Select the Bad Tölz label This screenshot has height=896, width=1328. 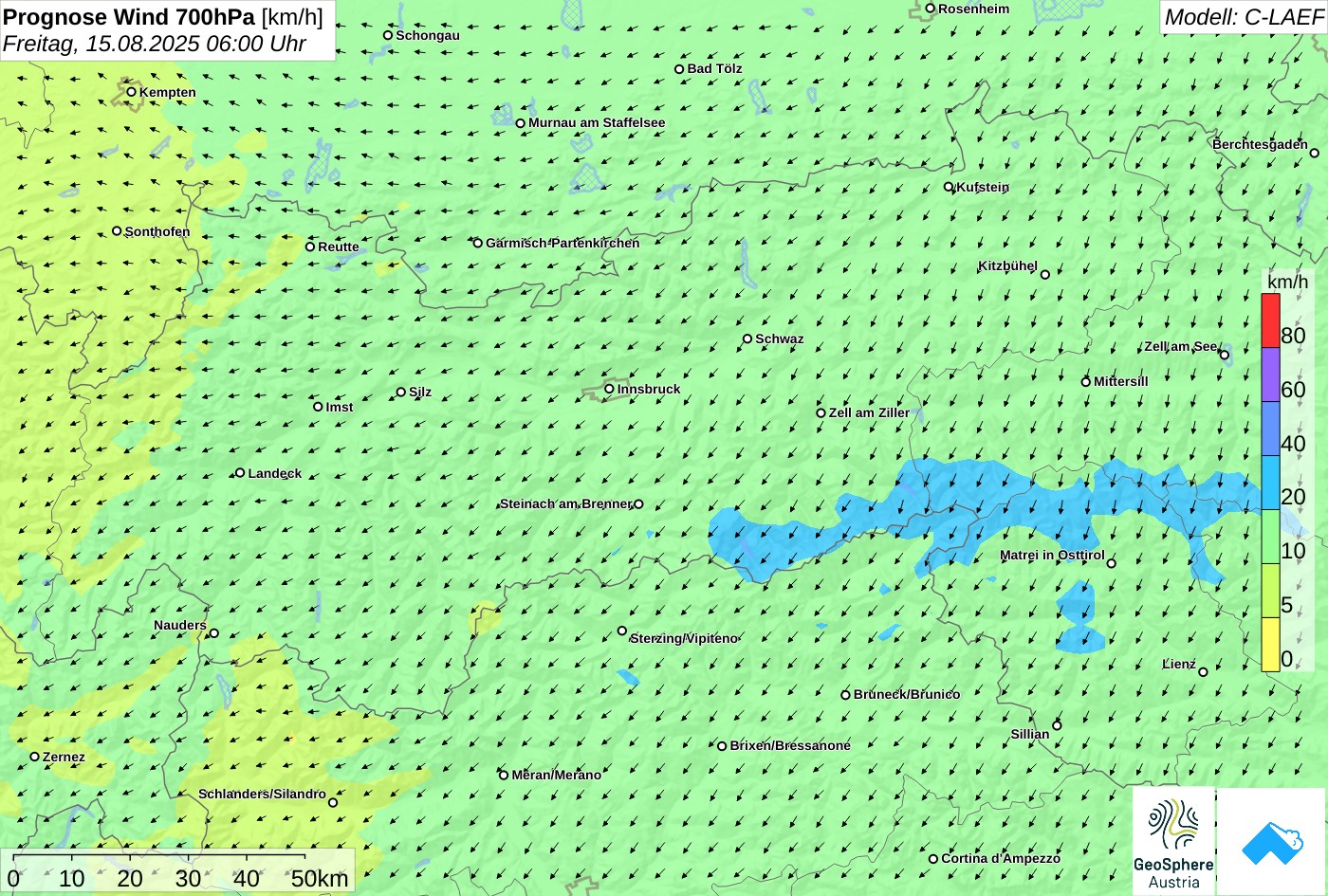click(x=715, y=68)
